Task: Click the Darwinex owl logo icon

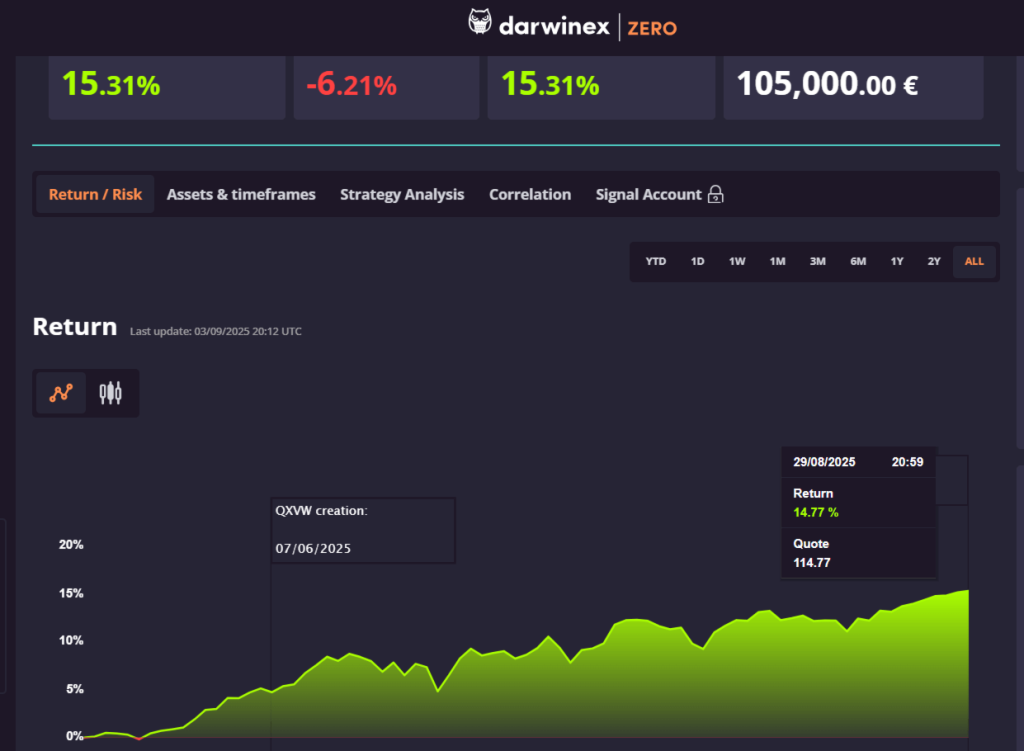Action: click(480, 22)
